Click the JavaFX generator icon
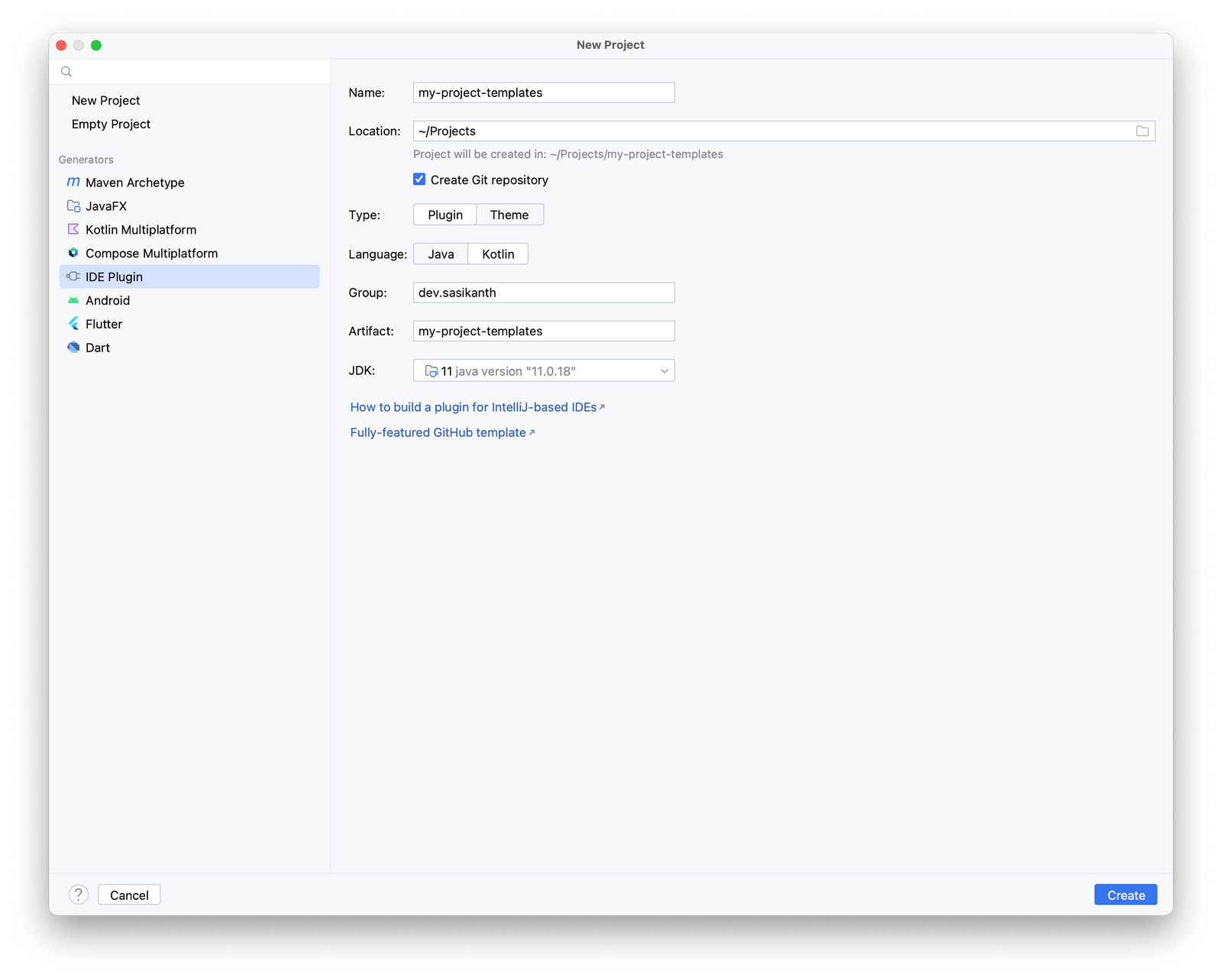This screenshot has height=980, width=1222. [73, 206]
